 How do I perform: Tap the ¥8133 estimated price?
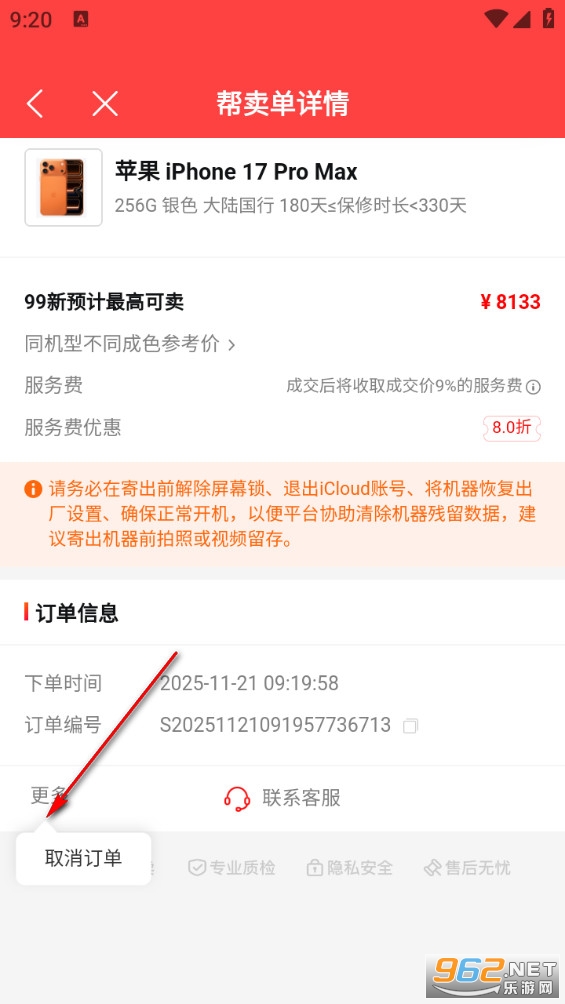pyautogui.click(x=511, y=302)
